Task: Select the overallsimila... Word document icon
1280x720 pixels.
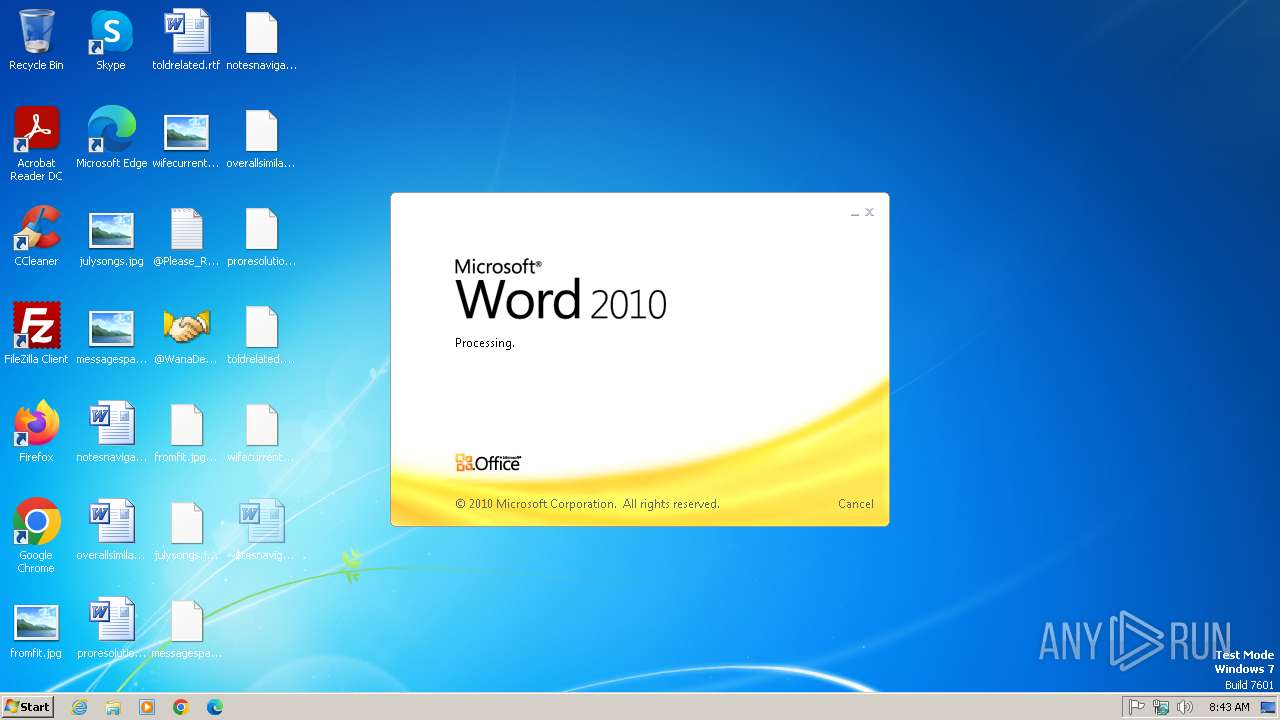Action: [111, 530]
